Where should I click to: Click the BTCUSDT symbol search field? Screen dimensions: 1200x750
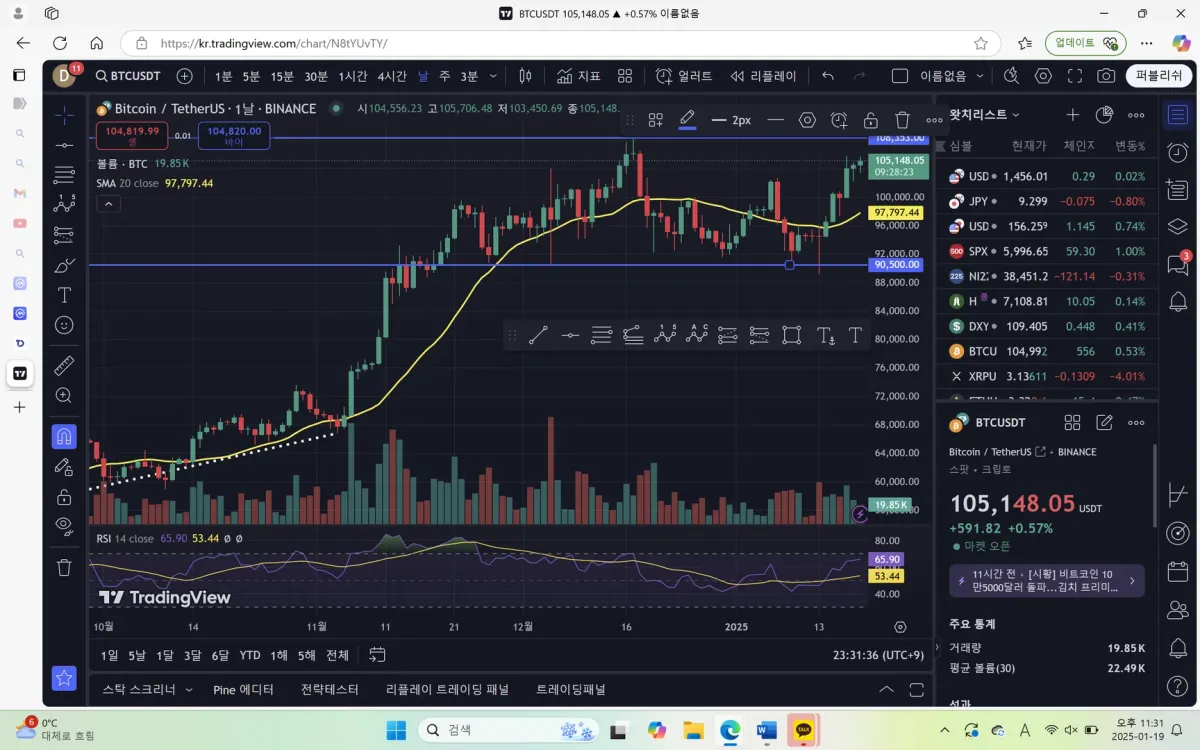[x=128, y=76]
